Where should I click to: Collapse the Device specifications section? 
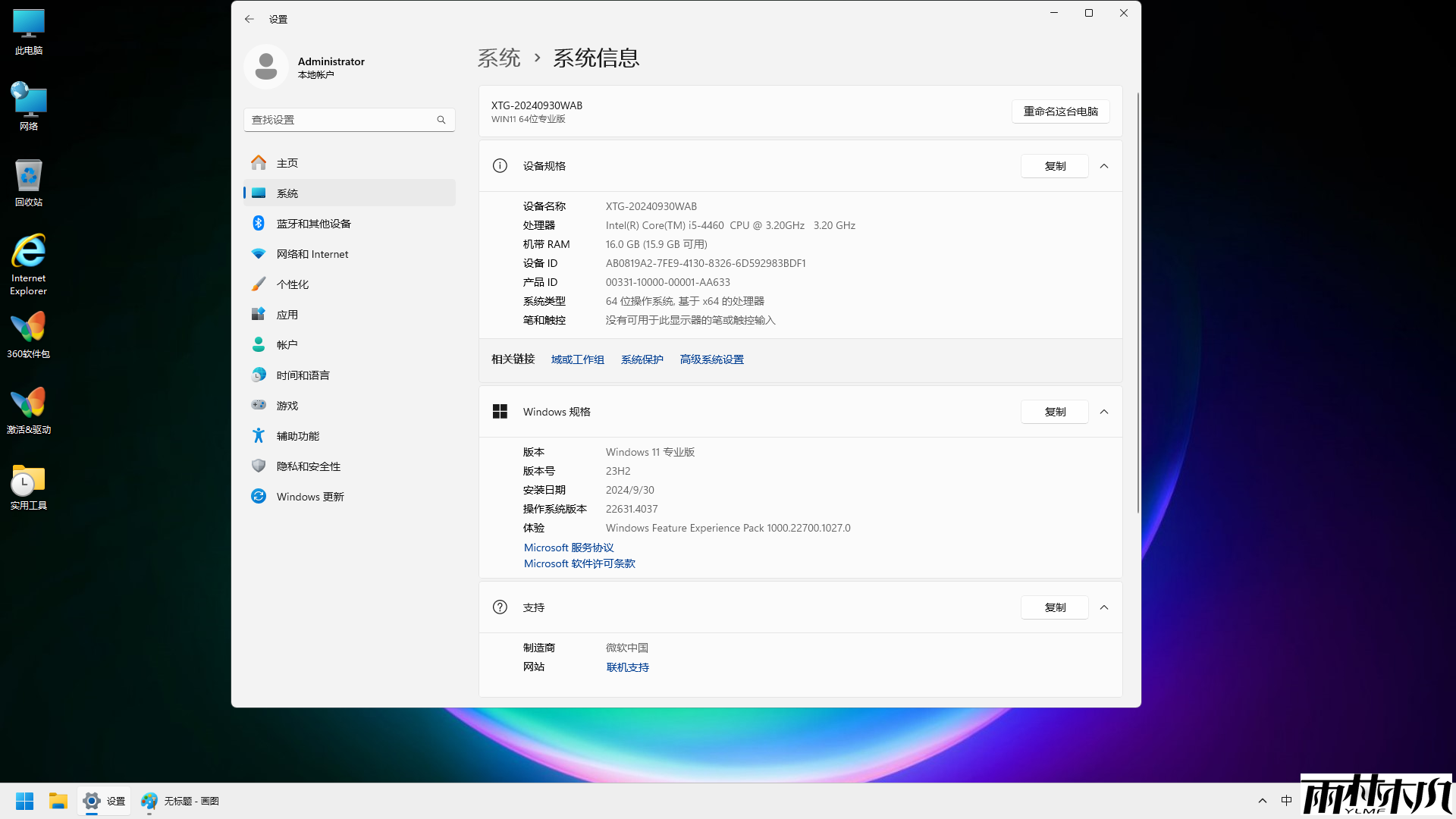(x=1104, y=166)
